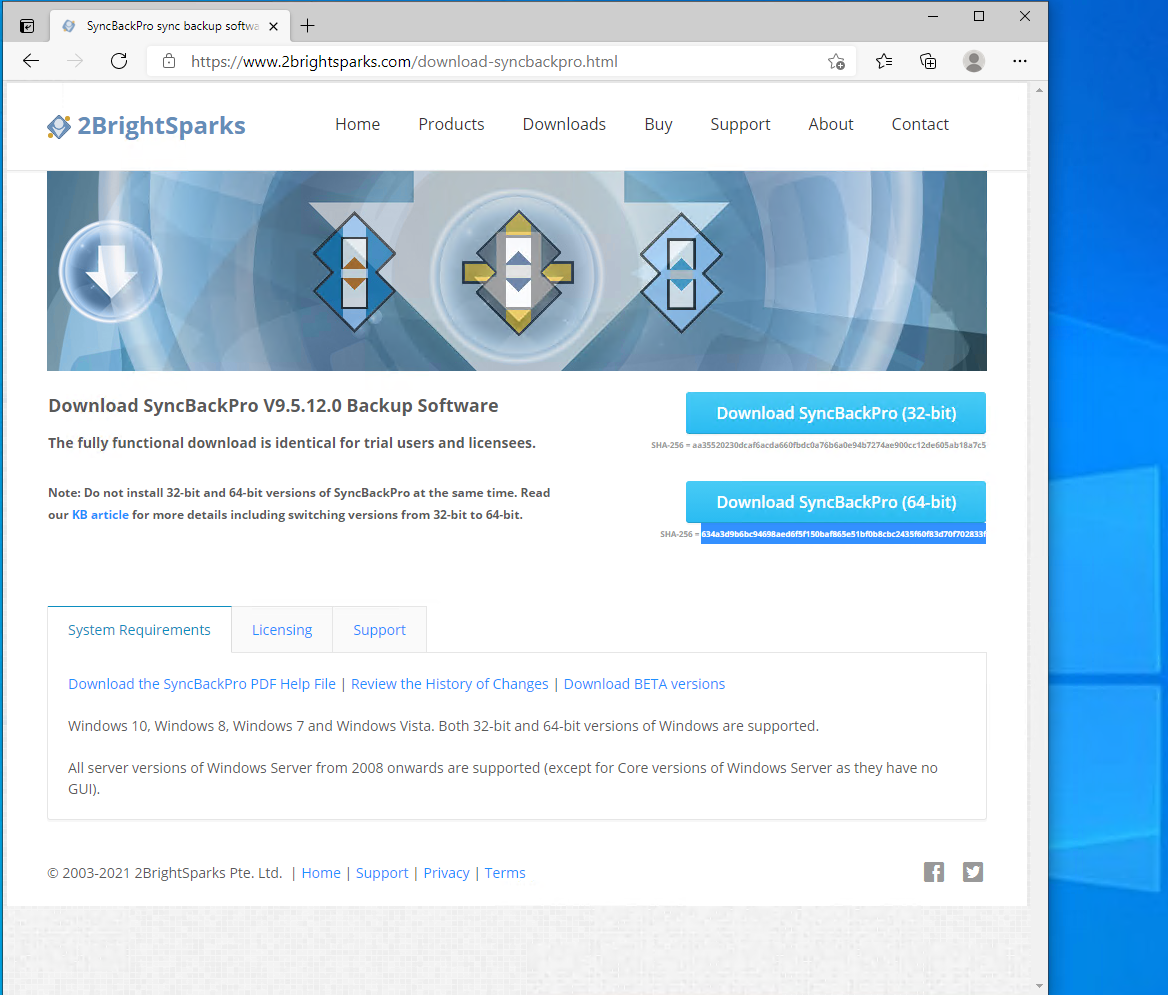Viewport: 1168px width, 995px height.
Task: Click the circular download arrow banner icon
Action: (110, 271)
